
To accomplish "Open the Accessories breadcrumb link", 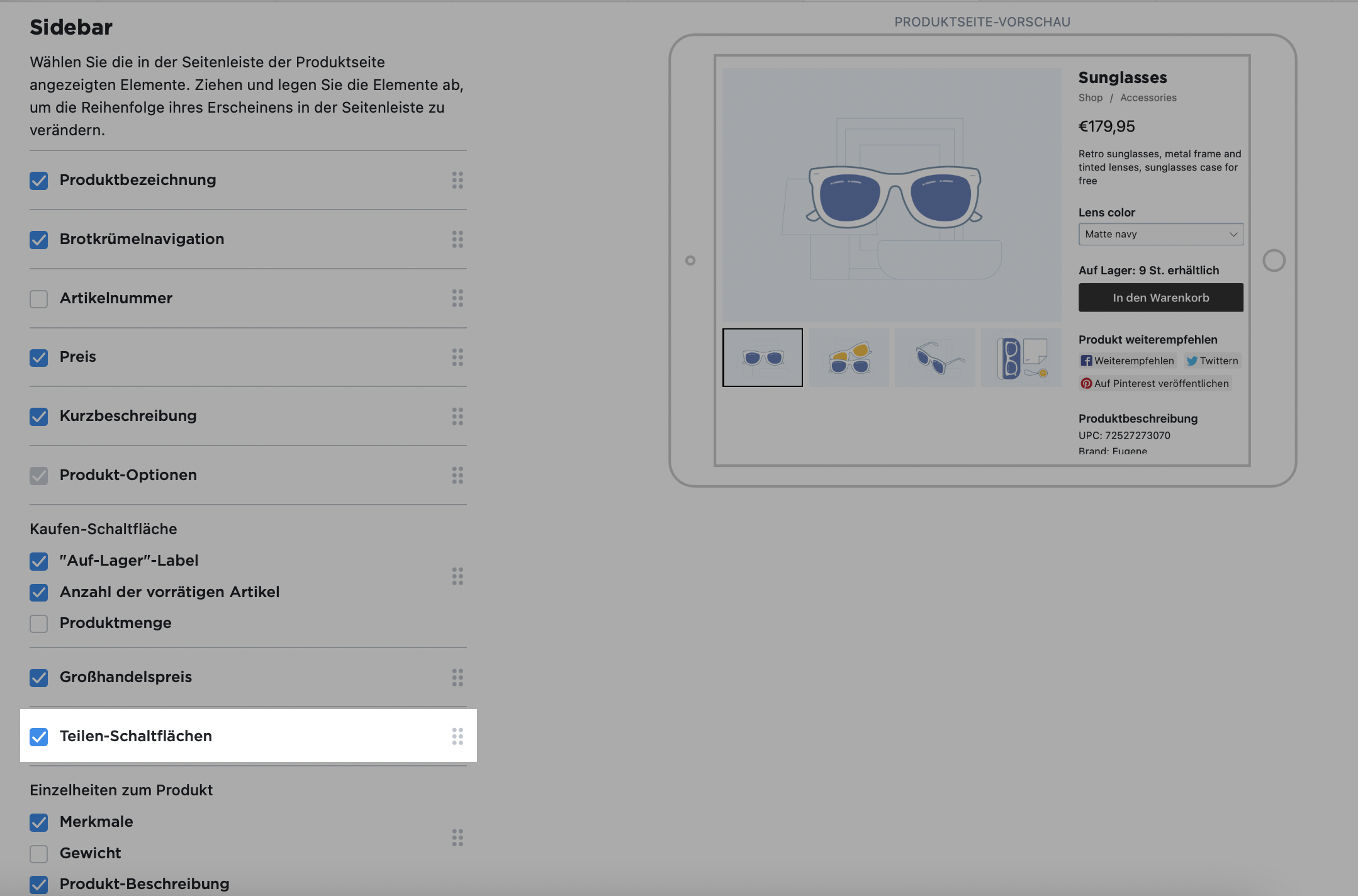I will (x=1149, y=98).
